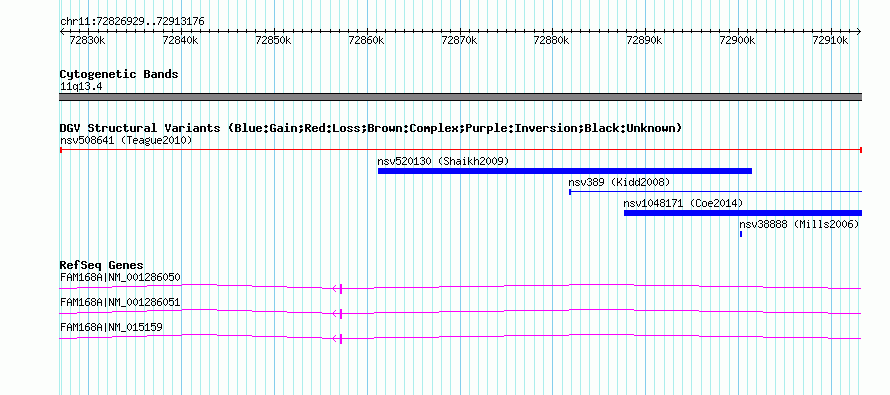Click the 72850k ruler position

coord(274,40)
